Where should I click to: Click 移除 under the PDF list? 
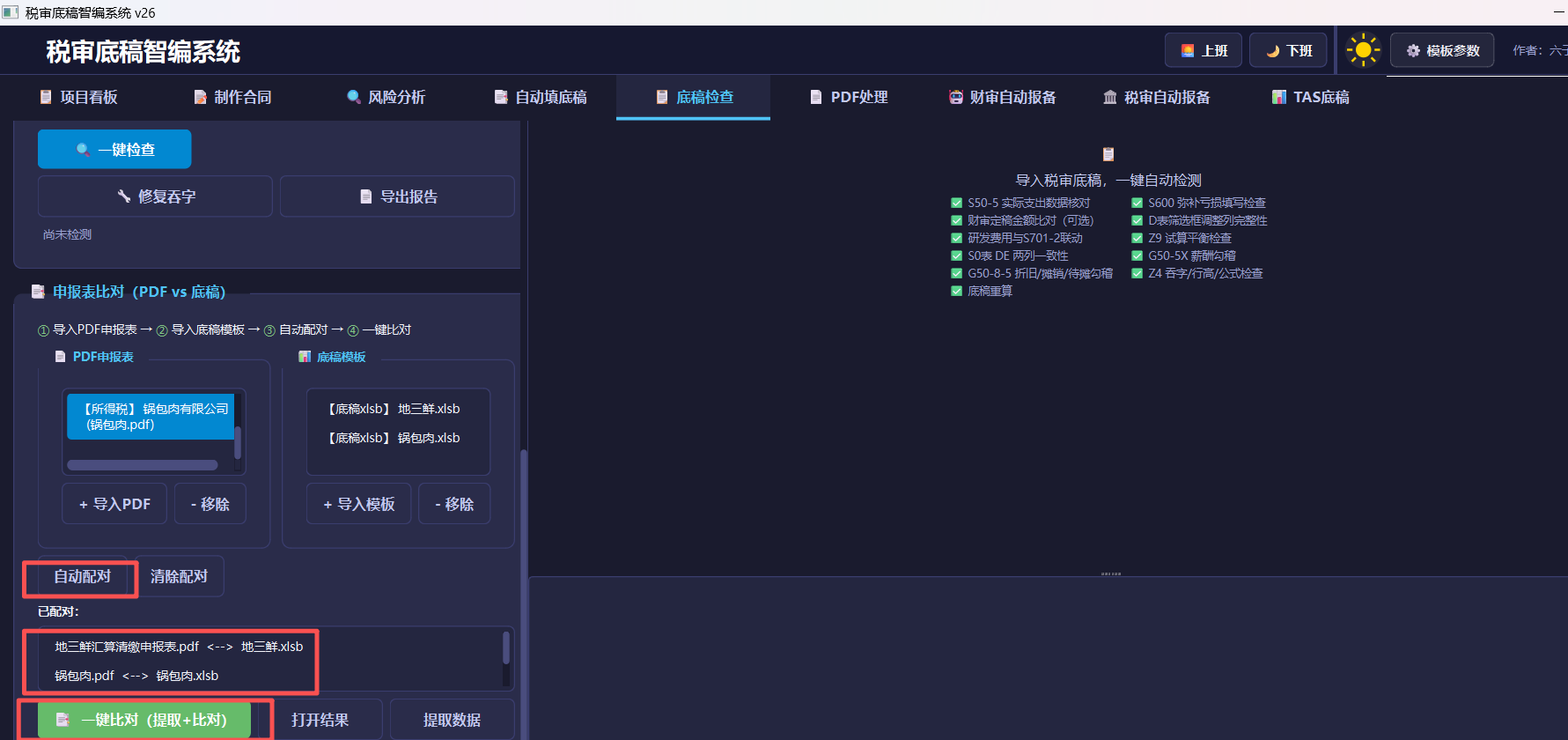(210, 504)
